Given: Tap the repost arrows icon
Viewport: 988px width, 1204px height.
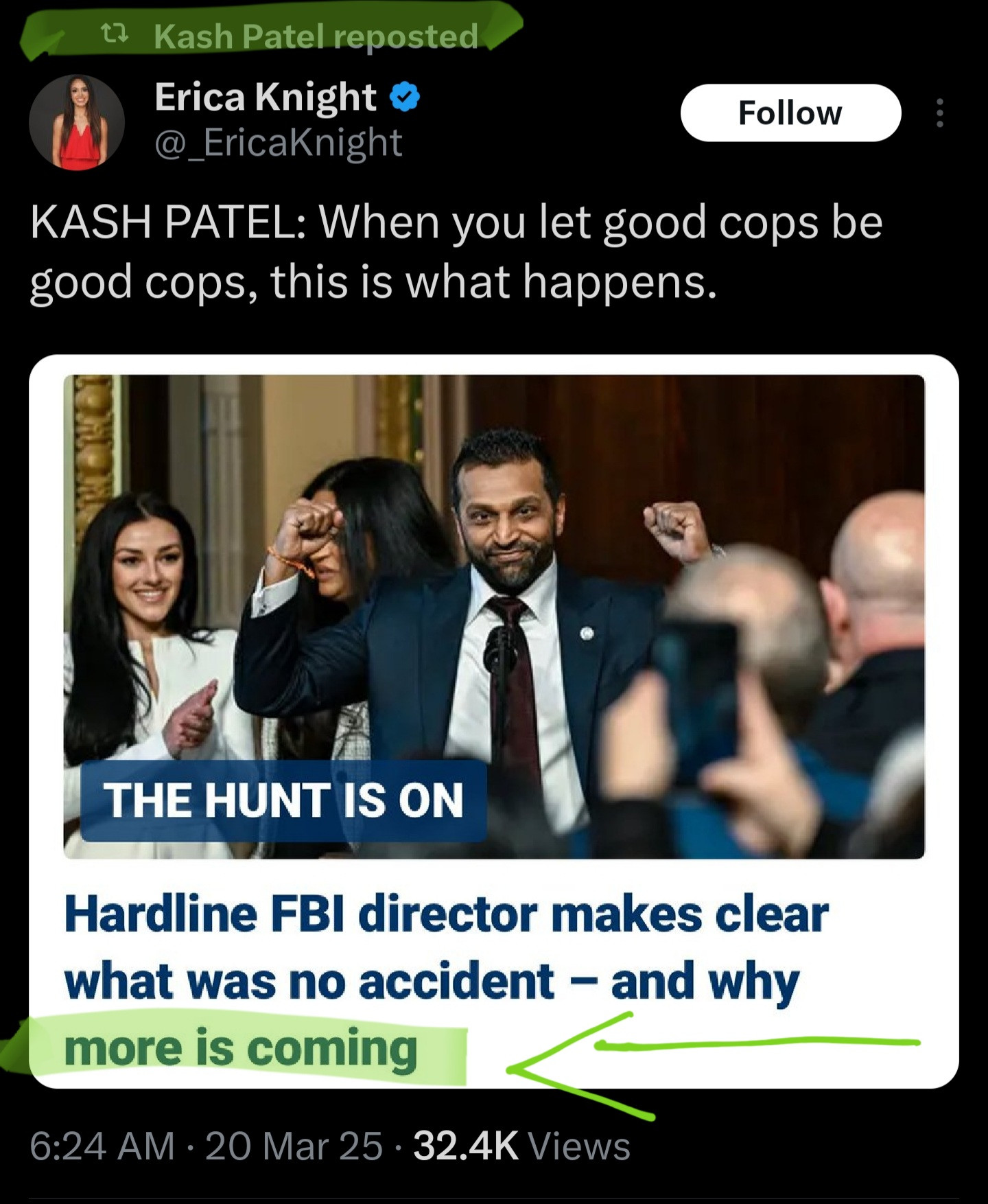Looking at the screenshot, I should pos(114,34).
